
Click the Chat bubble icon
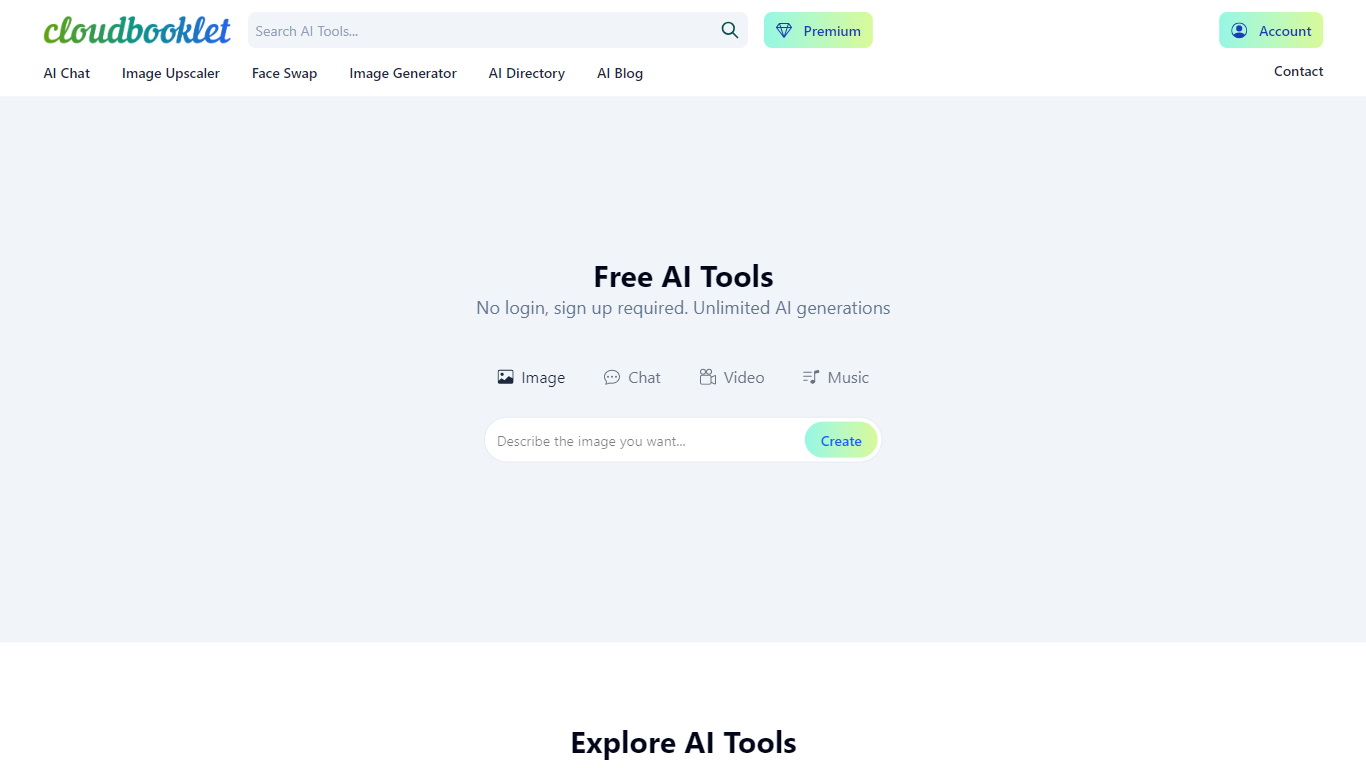612,377
